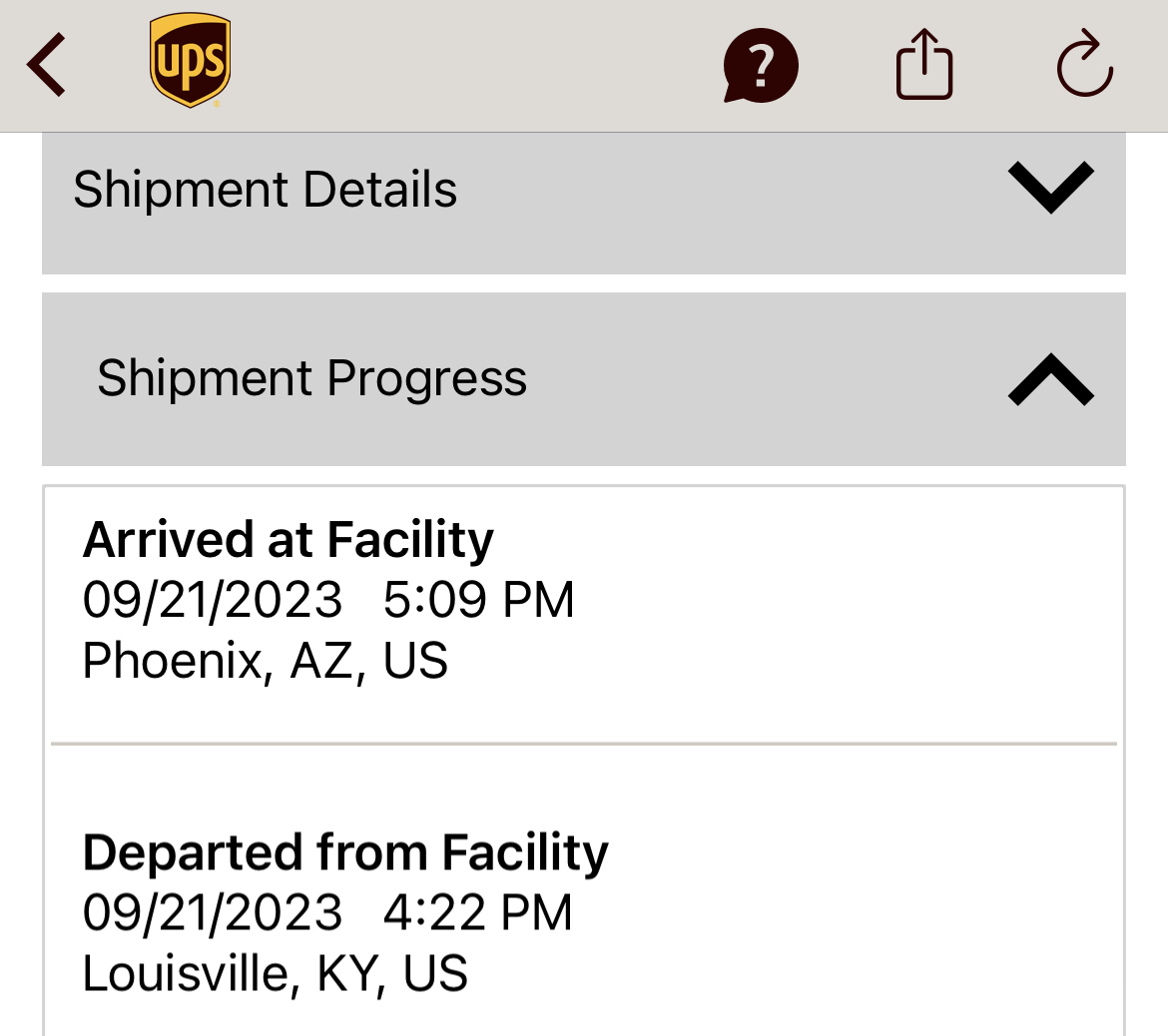Screen dimensions: 1168x1036
Task: Click the Shipment Progress header label
Action: pyautogui.click(x=311, y=378)
